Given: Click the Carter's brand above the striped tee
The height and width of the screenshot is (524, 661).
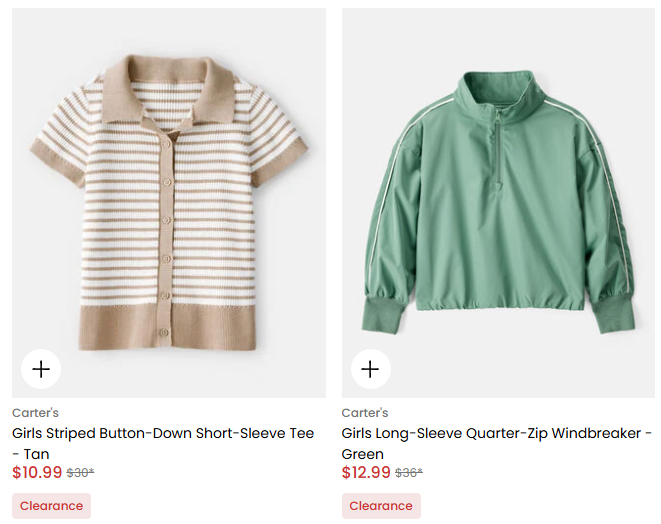Looking at the screenshot, I should (x=35, y=413).
